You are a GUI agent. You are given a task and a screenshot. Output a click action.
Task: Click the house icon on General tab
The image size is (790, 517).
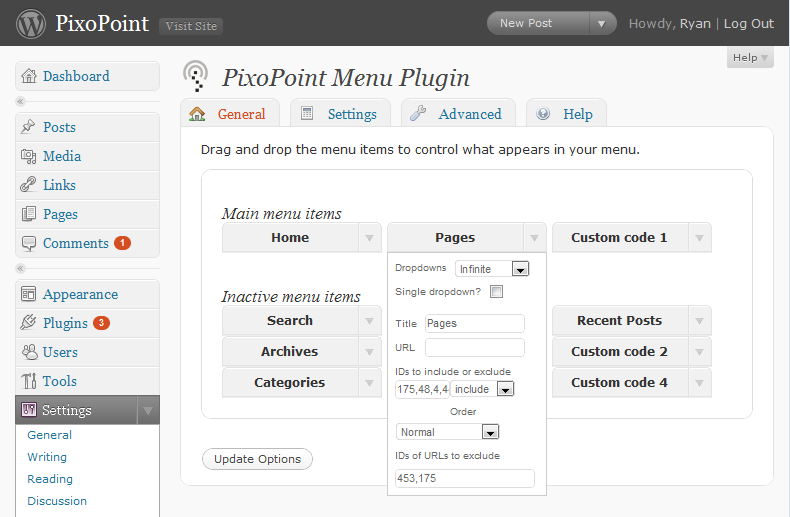click(197, 114)
